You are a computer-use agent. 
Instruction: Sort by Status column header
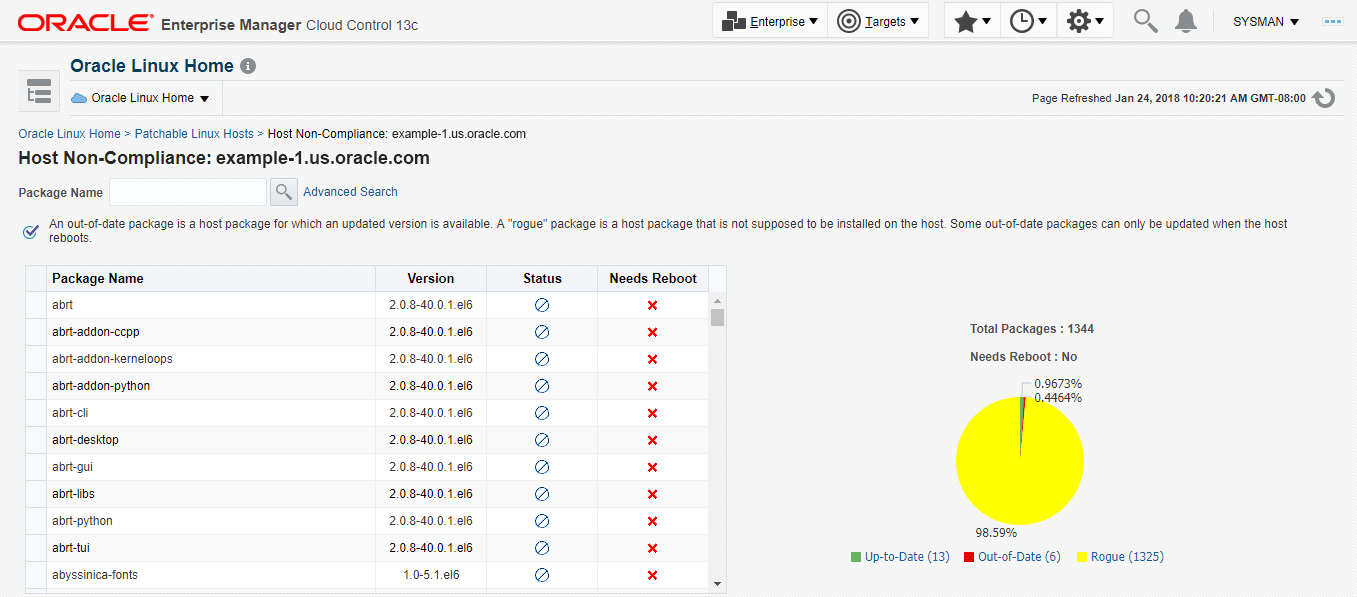[542, 278]
